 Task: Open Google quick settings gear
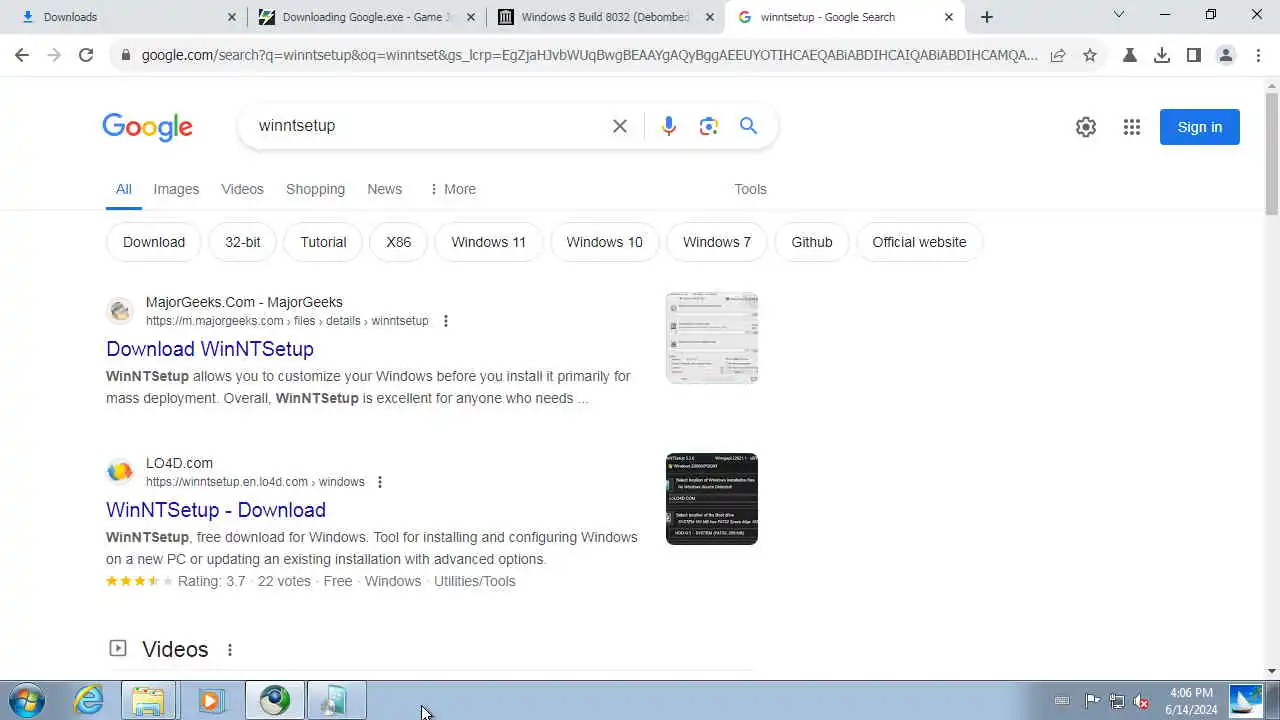click(x=1086, y=127)
